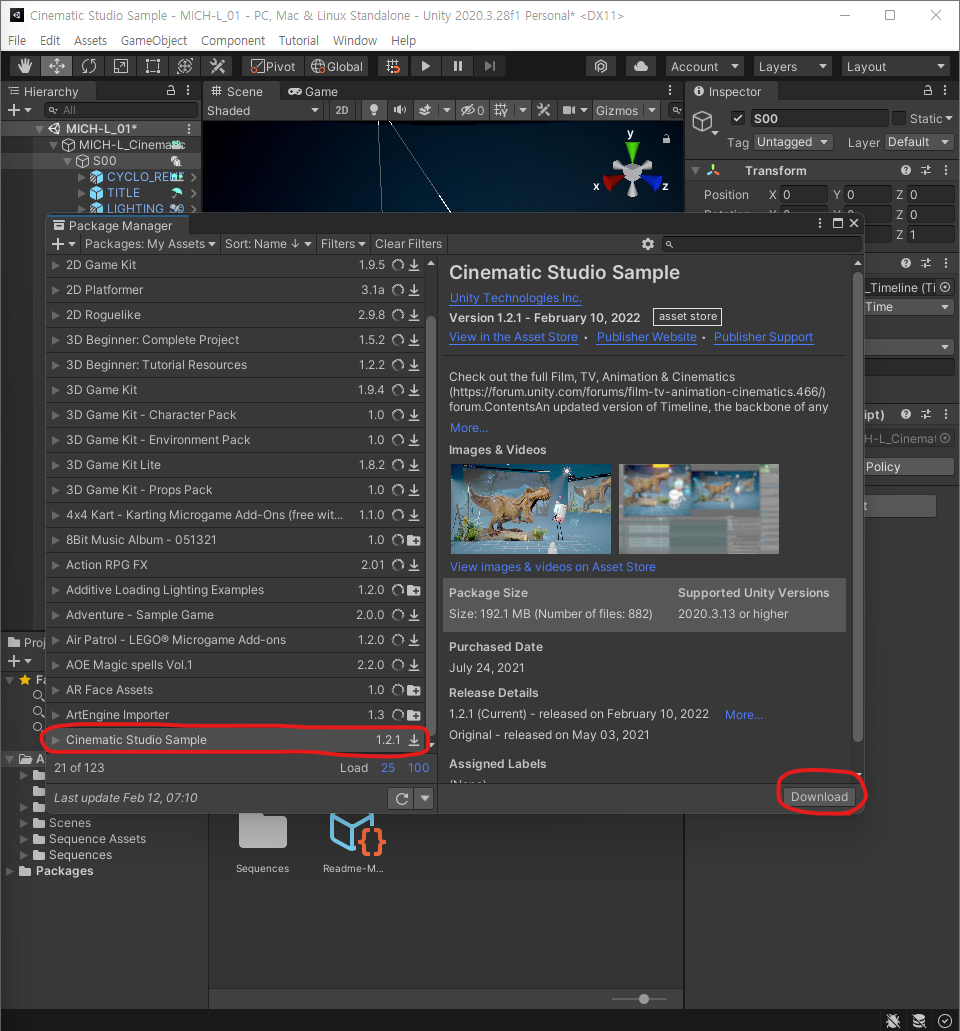The image size is (960, 1031).
Task: Toggle Pivot handle position
Action: [274, 66]
